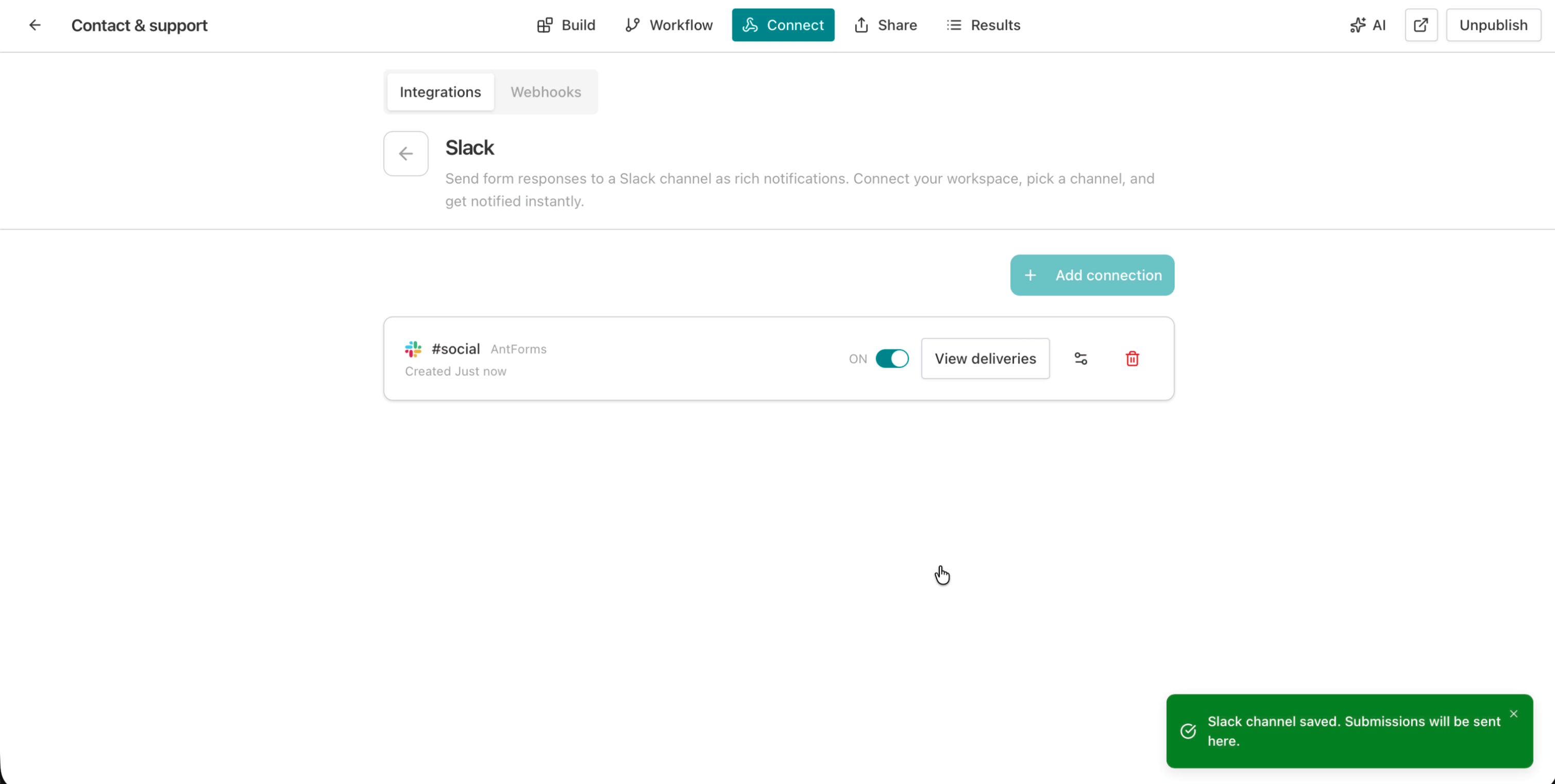View deliveries for the #social channel
This screenshot has width=1555, height=784.
click(x=985, y=358)
